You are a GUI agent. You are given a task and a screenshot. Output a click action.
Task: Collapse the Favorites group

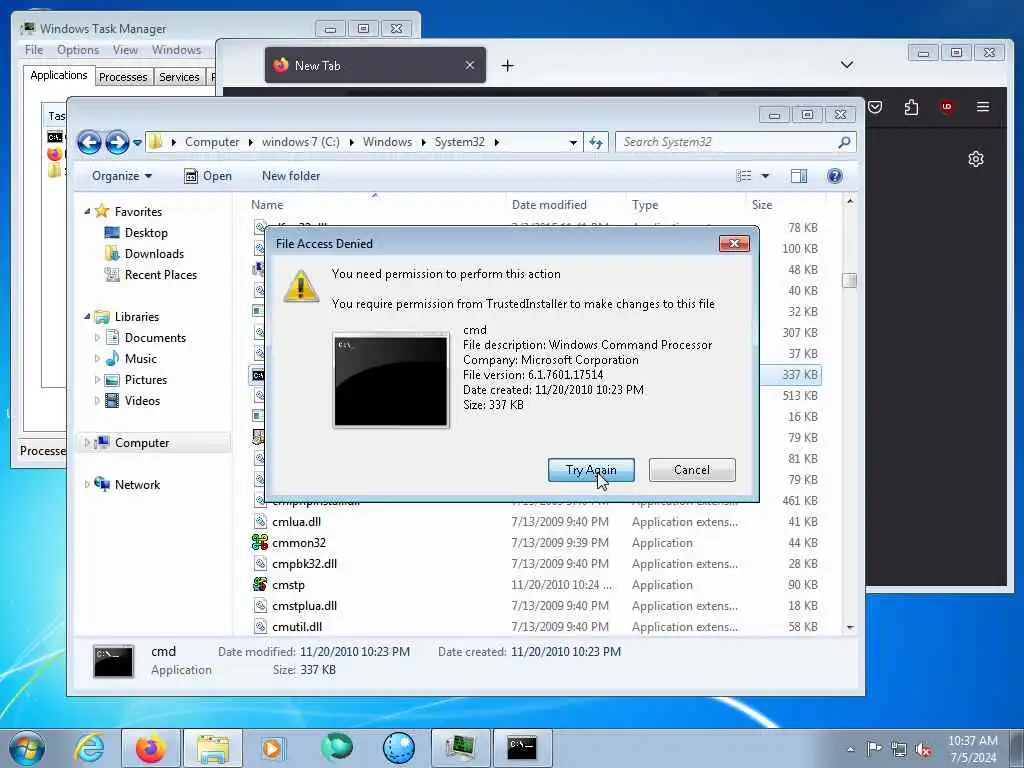(87, 212)
